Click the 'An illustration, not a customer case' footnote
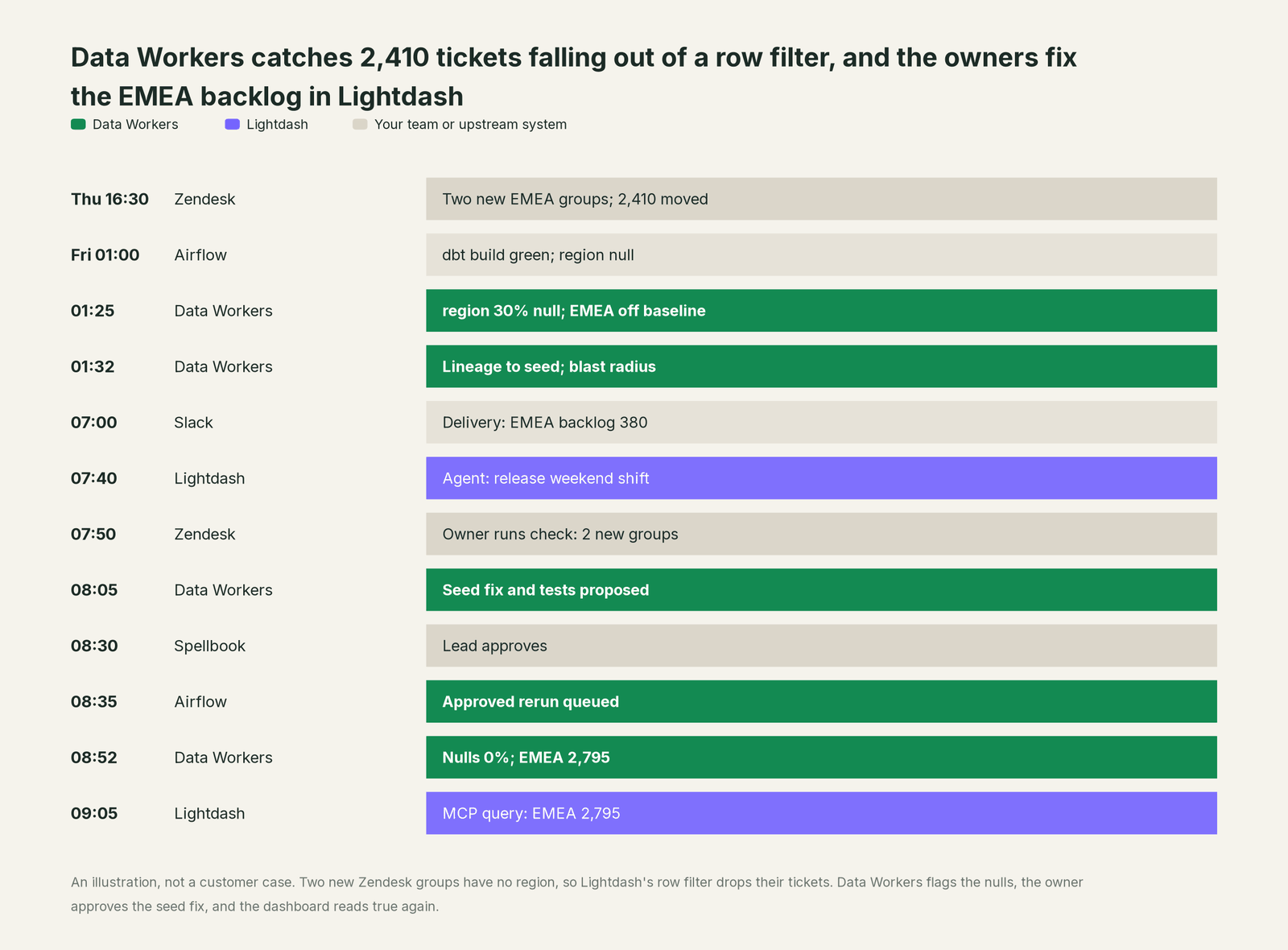1288x950 pixels. pos(576,894)
